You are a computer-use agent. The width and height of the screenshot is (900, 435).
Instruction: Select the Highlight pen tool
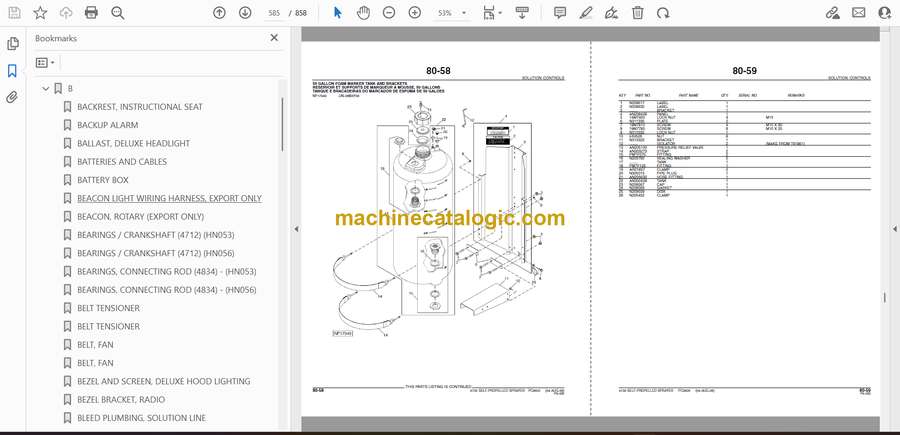click(586, 13)
